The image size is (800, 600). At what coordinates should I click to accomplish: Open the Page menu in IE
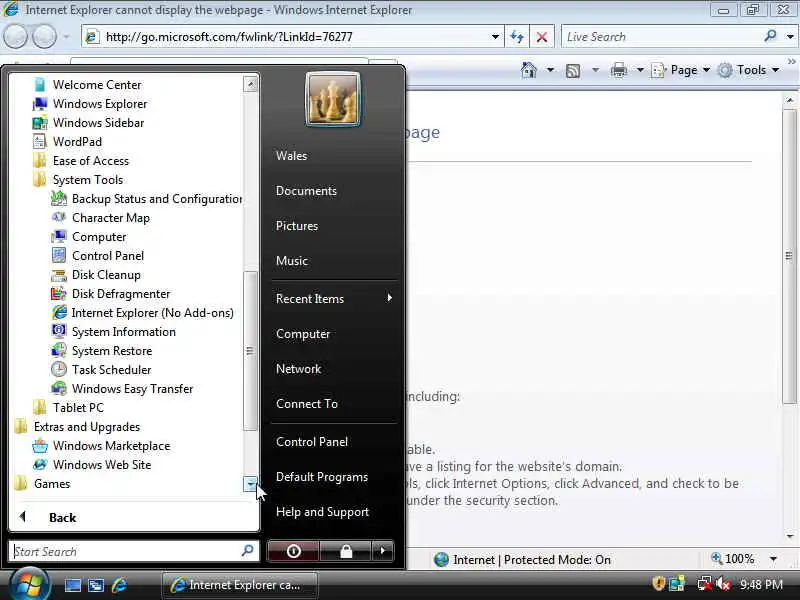click(681, 70)
